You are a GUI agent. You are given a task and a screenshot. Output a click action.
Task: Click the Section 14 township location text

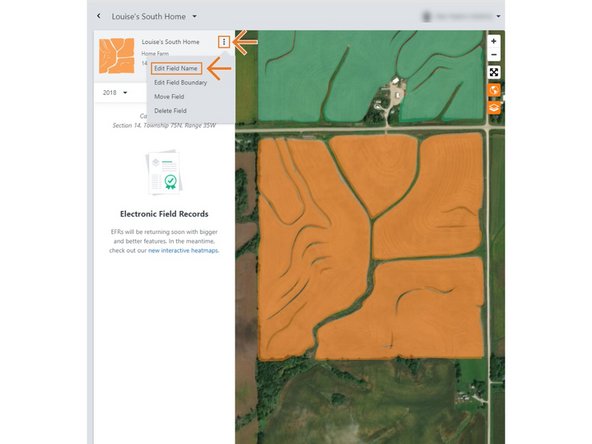(x=164, y=125)
